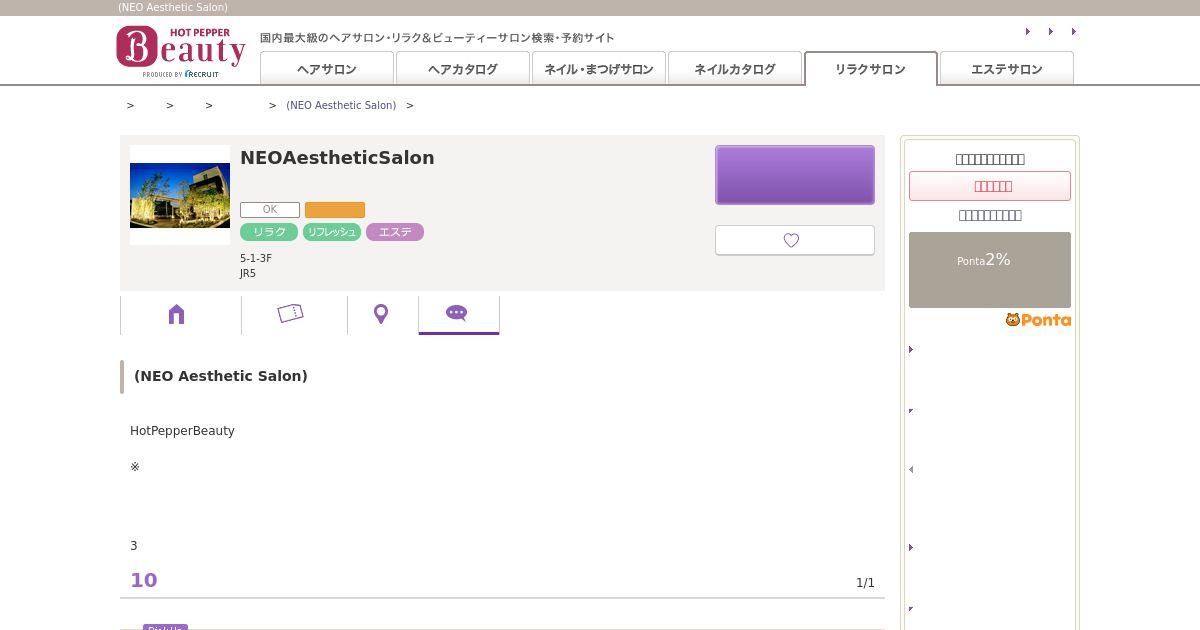
Task: Click third purple arrow in header corner
Action: 1074,32
